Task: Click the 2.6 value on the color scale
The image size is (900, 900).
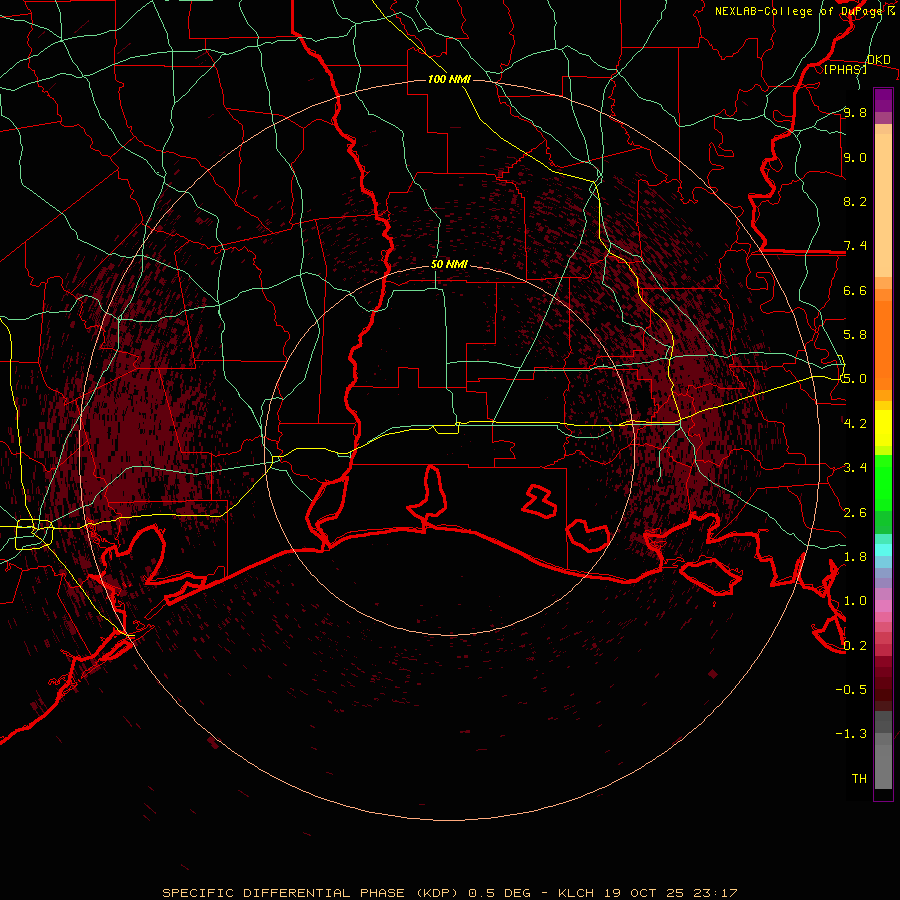Action: [855, 512]
